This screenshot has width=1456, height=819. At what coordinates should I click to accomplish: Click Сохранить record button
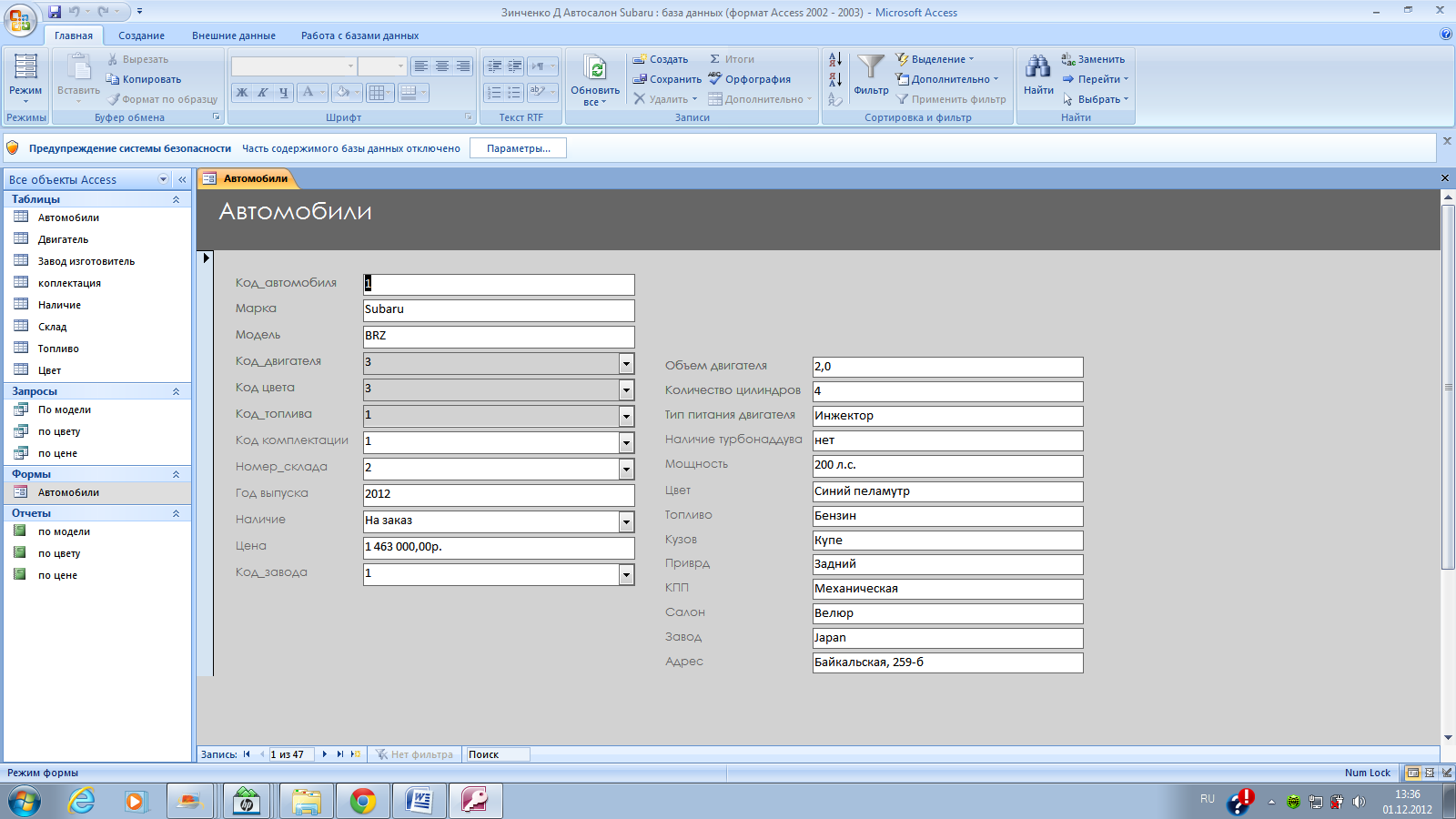click(667, 79)
